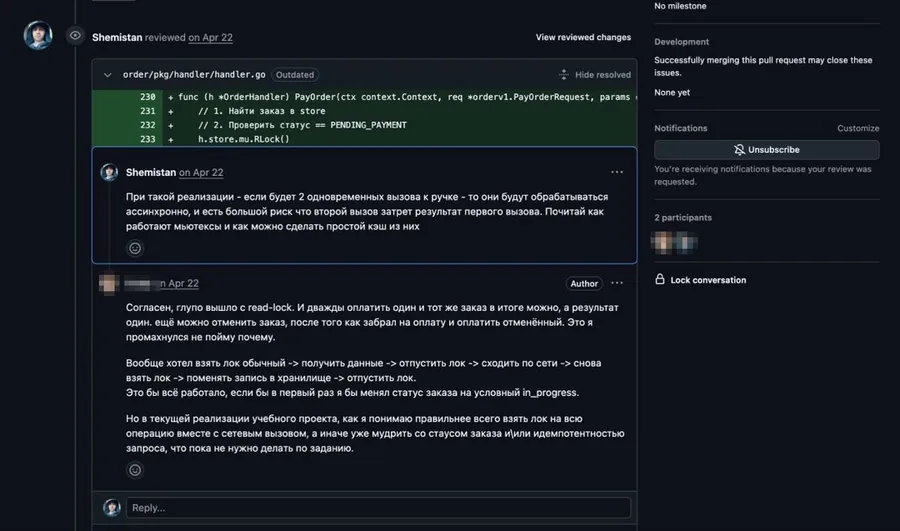Open the Shemistan username link in review header
The image size is (900, 531).
(x=117, y=37)
